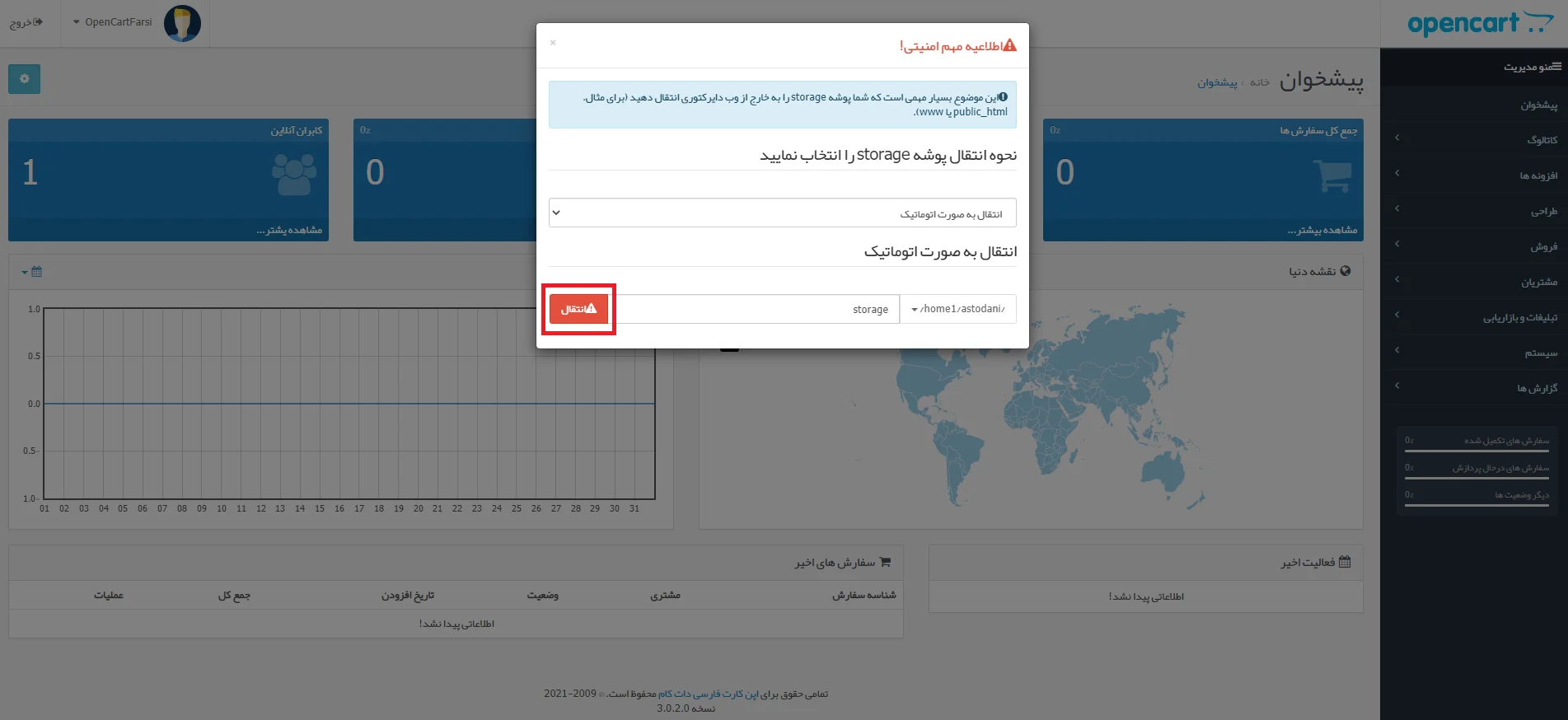Image resolution: width=1568 pixels, height=720 pixels.
Task: Click the chevron beside گزارش ها
Action: [x=1397, y=386]
